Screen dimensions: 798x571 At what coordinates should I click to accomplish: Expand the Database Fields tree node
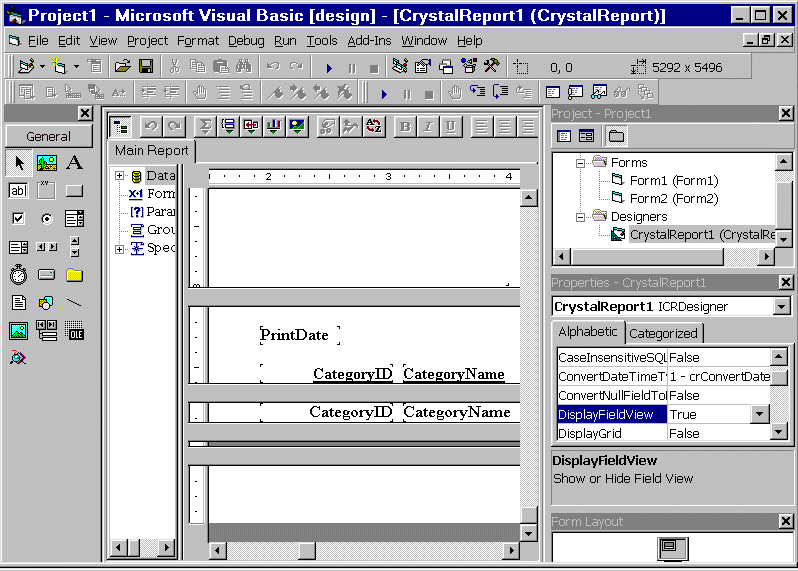point(120,176)
